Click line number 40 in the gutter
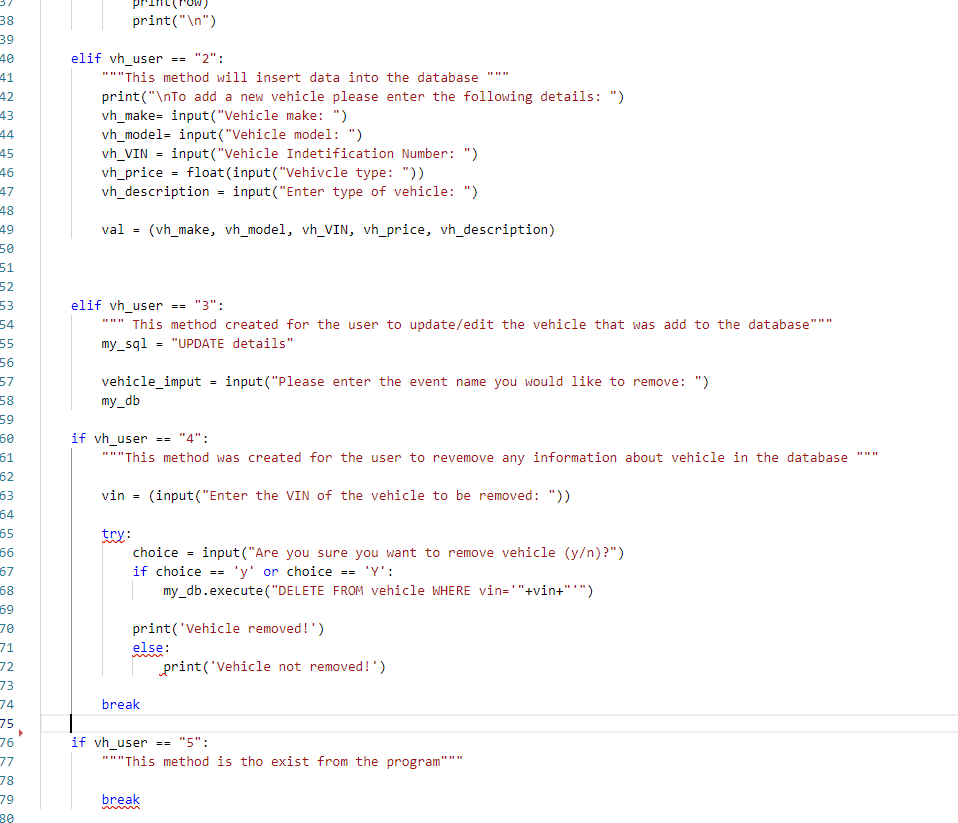This screenshot has width=958, height=823. click(7, 59)
